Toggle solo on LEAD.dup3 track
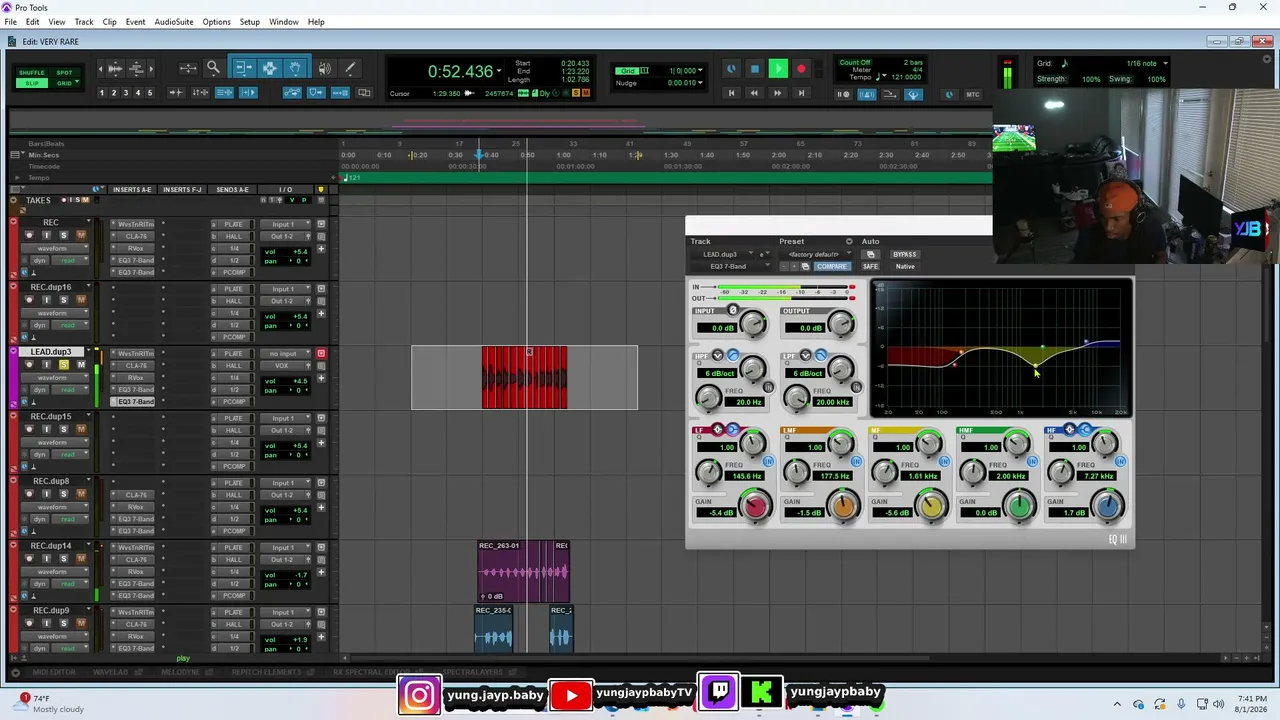 63,364
